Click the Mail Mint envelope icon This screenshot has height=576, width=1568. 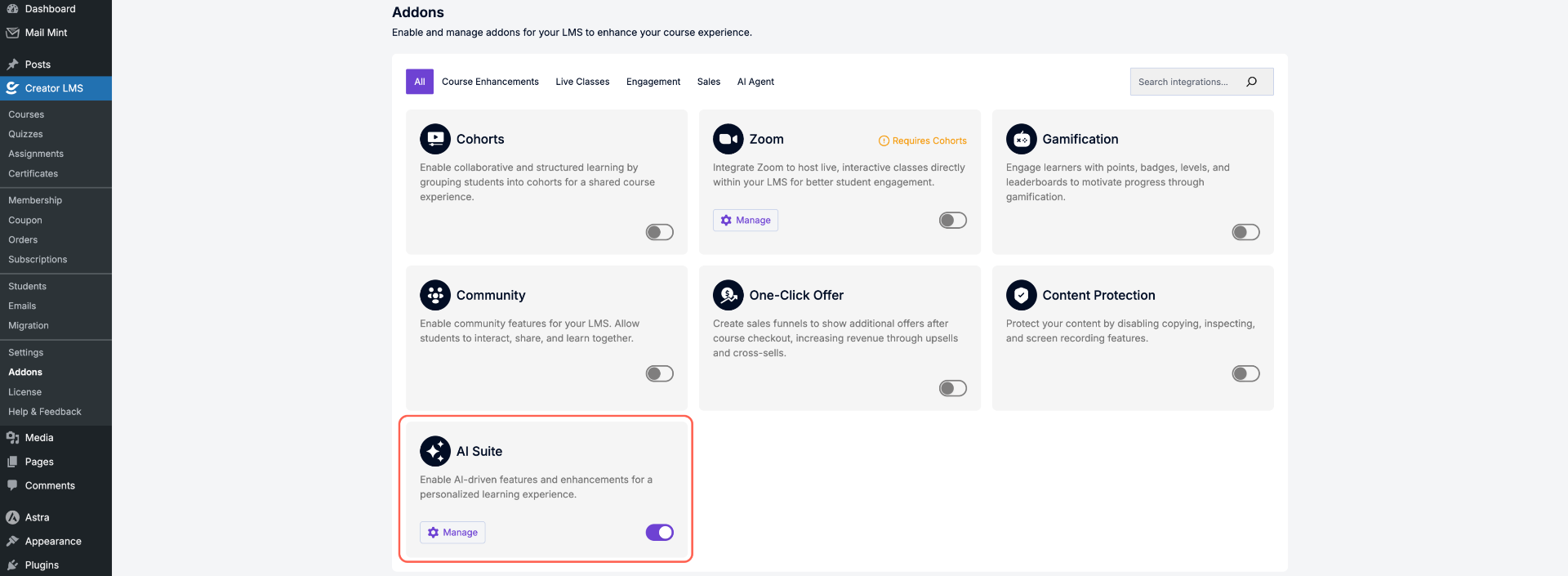pyautogui.click(x=12, y=33)
